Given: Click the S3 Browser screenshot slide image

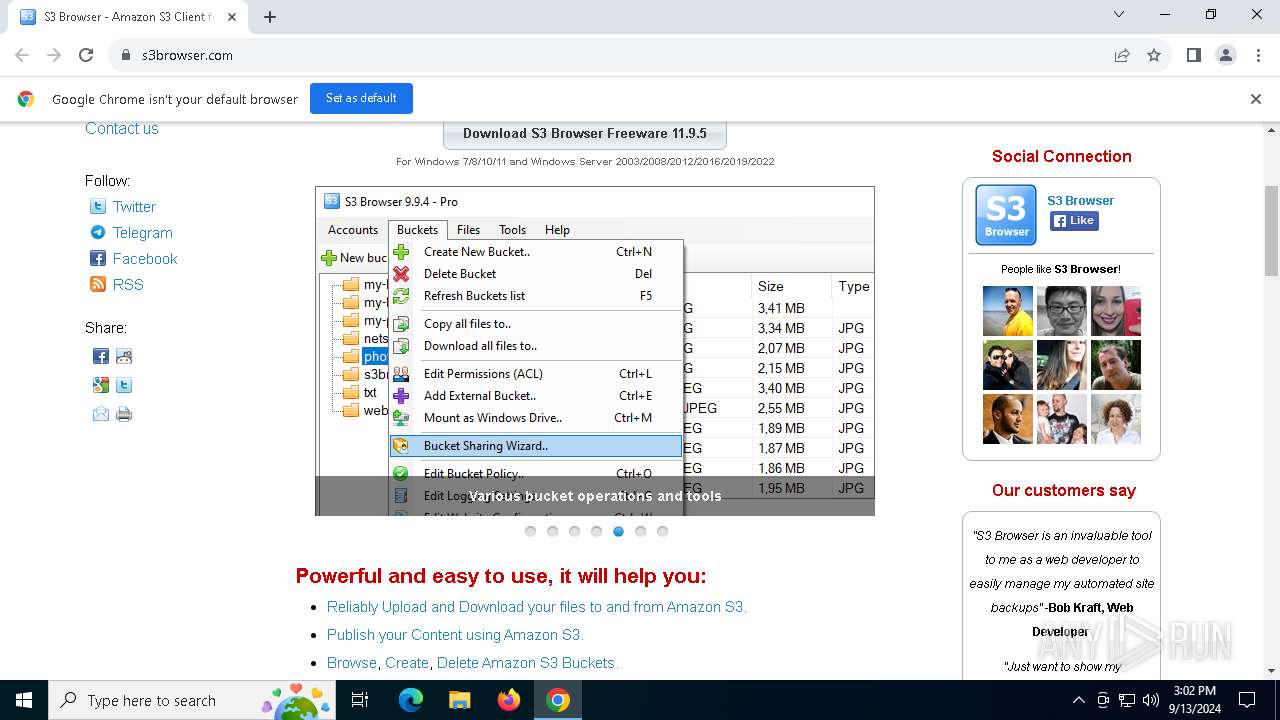Looking at the screenshot, I should point(595,351).
